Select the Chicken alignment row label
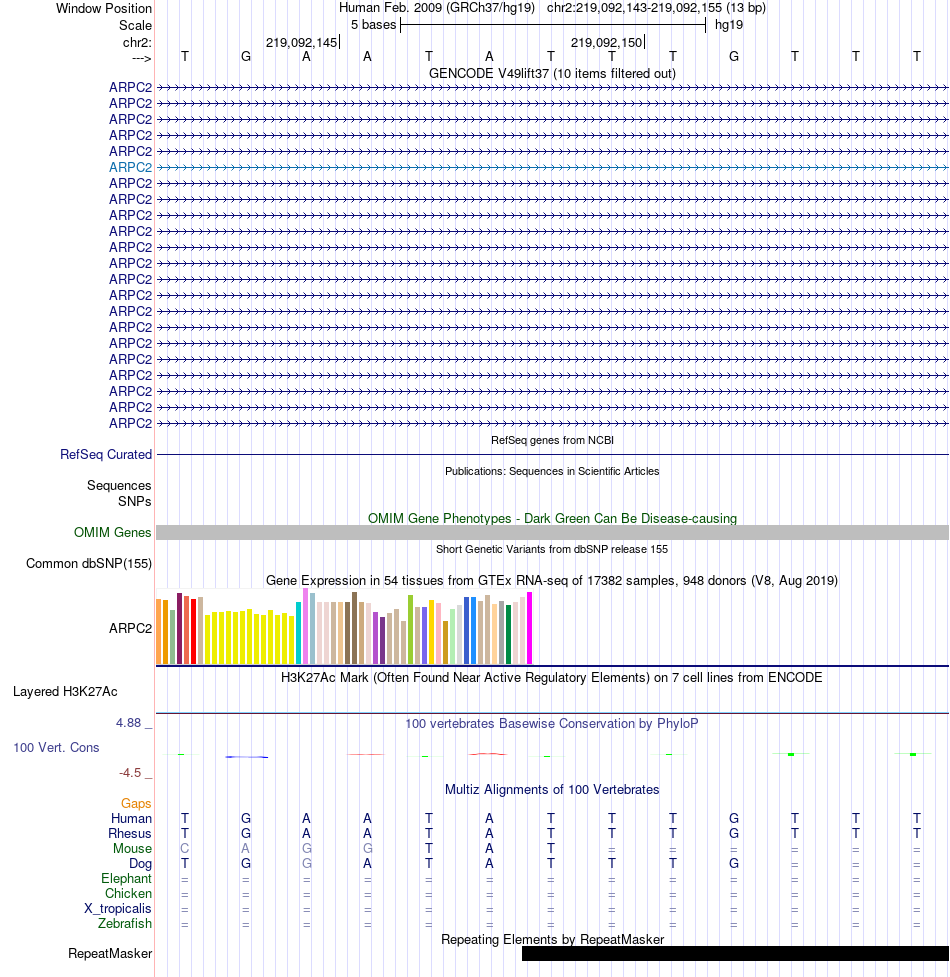The image size is (950, 977). [128, 894]
